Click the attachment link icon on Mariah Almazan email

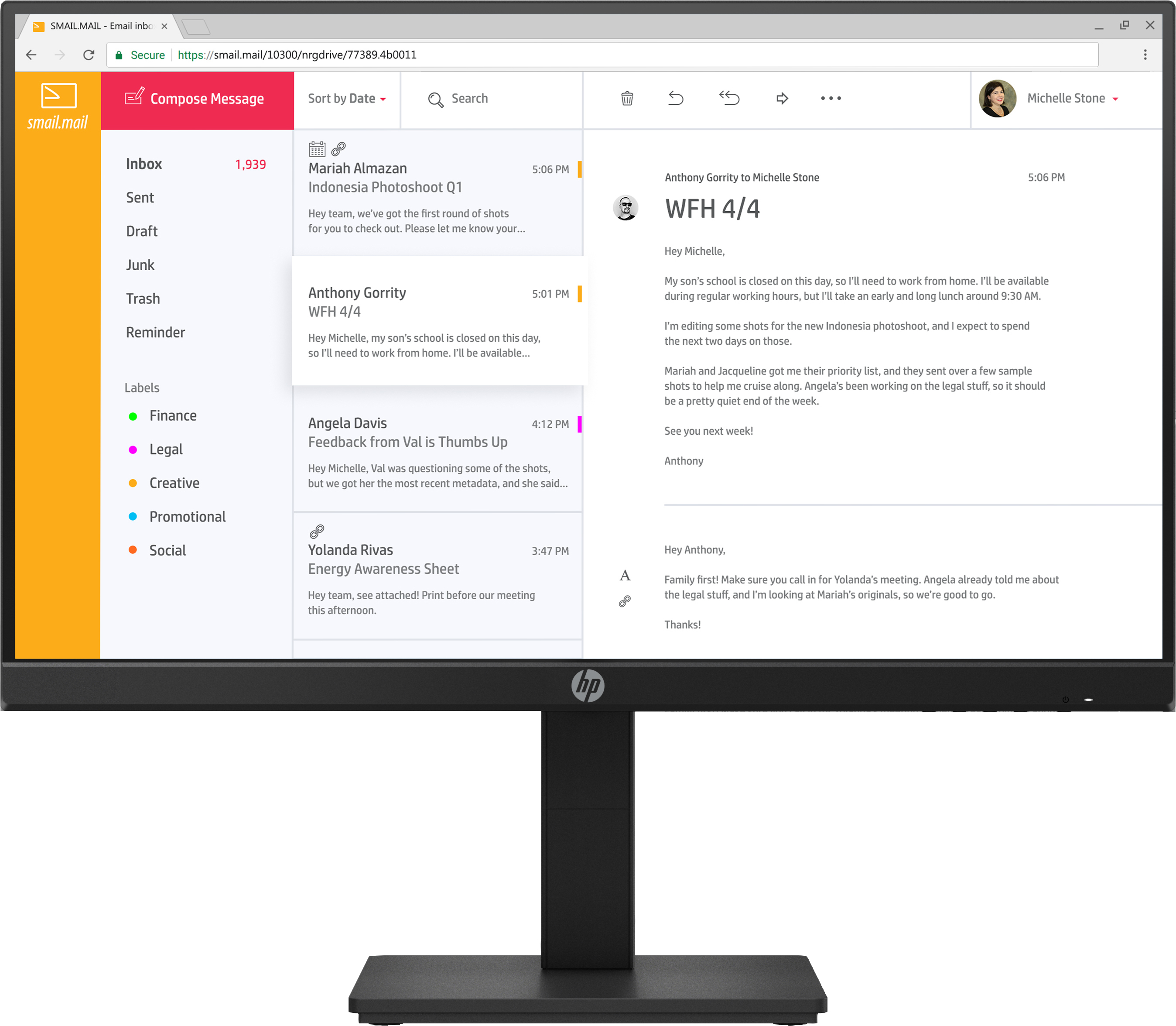coord(339,149)
